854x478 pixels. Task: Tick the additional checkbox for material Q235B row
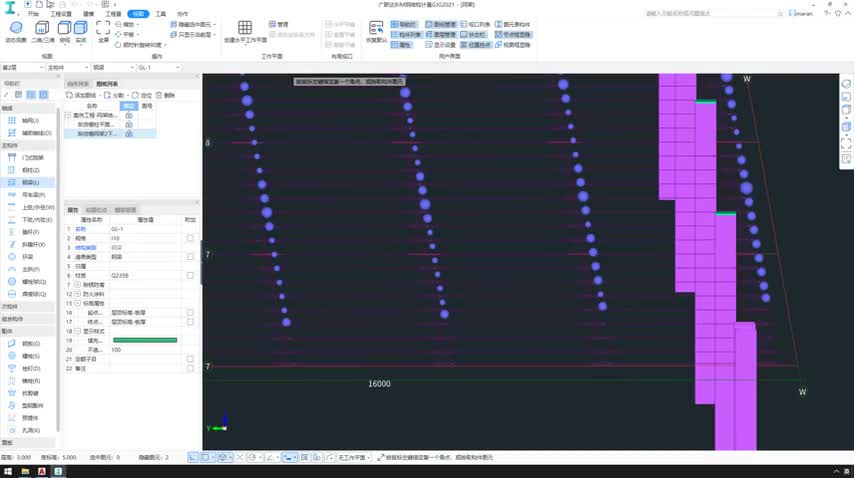coord(190,275)
